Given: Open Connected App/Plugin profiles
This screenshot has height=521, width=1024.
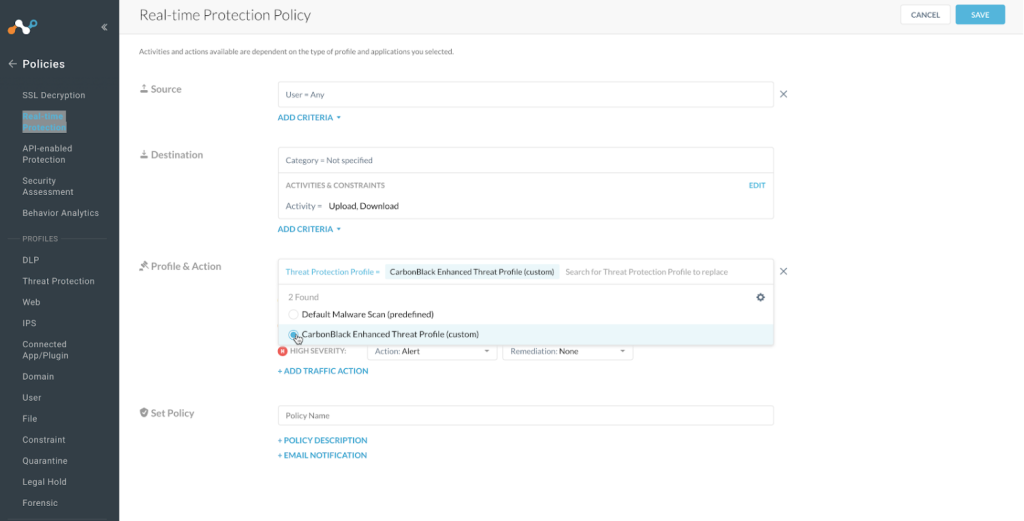Looking at the screenshot, I should point(45,350).
